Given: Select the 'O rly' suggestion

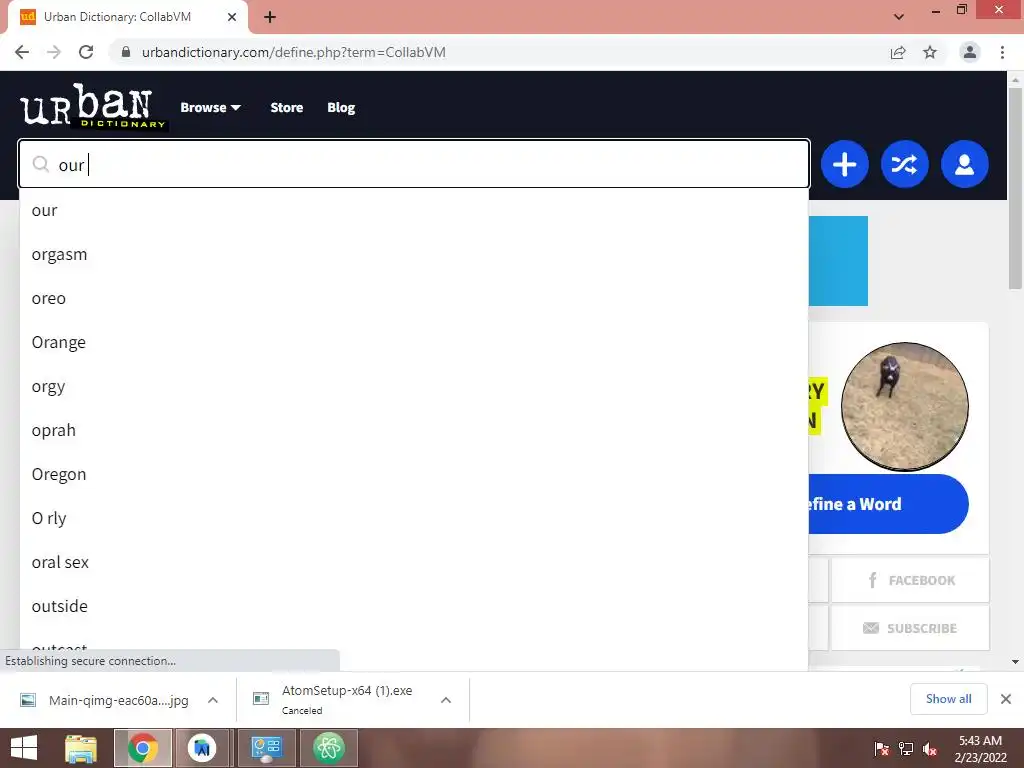Looking at the screenshot, I should tap(414, 519).
